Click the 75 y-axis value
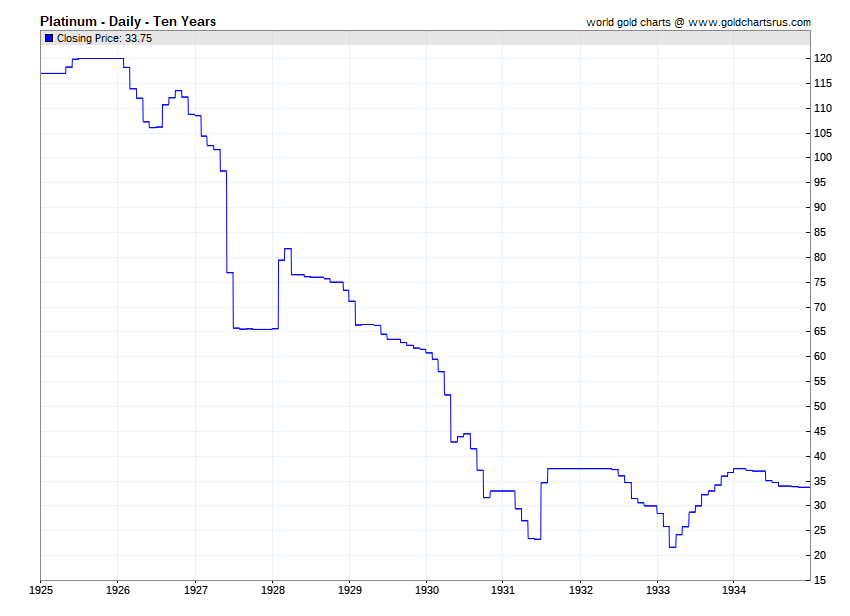 pos(820,283)
